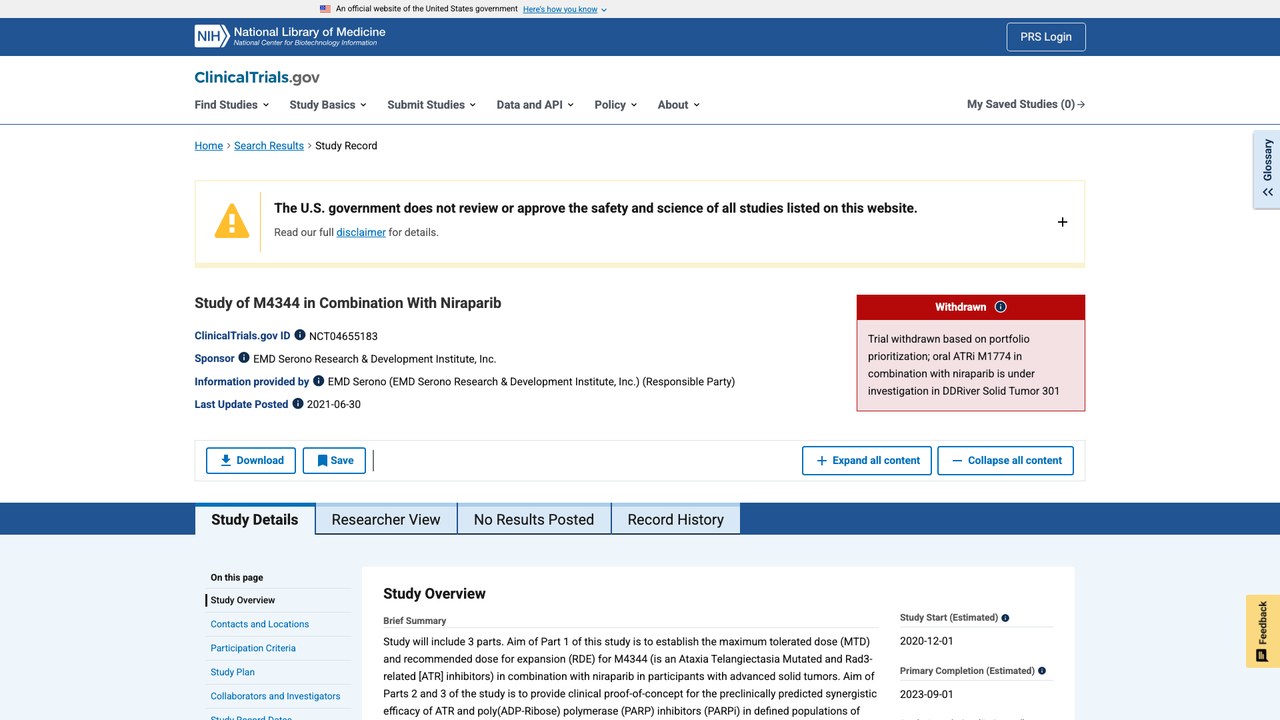
Task: Click info icon in Withdrawn status banner
Action: (x=1001, y=307)
